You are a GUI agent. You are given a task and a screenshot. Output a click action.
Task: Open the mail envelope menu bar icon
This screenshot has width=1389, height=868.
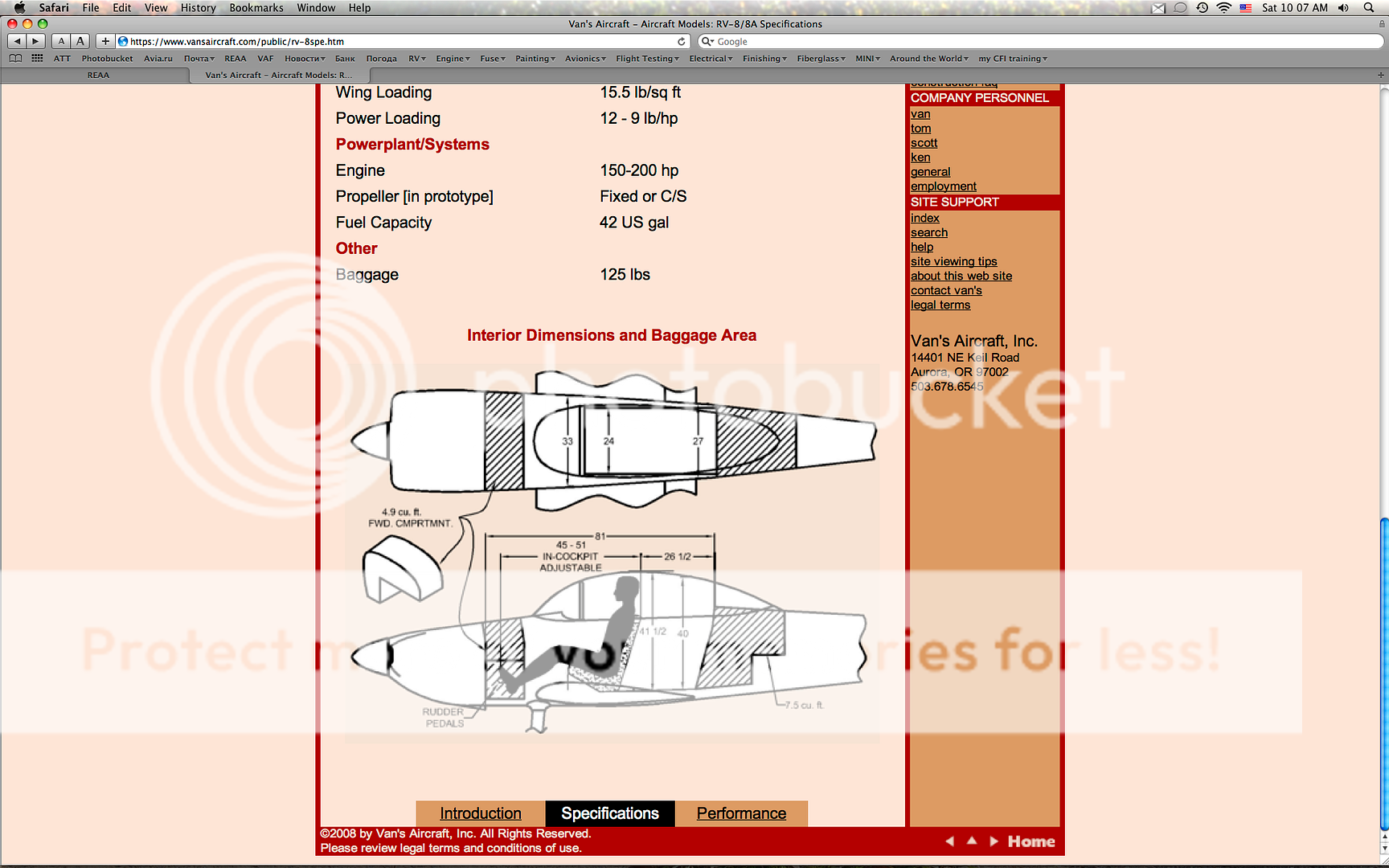pyautogui.click(x=1158, y=7)
